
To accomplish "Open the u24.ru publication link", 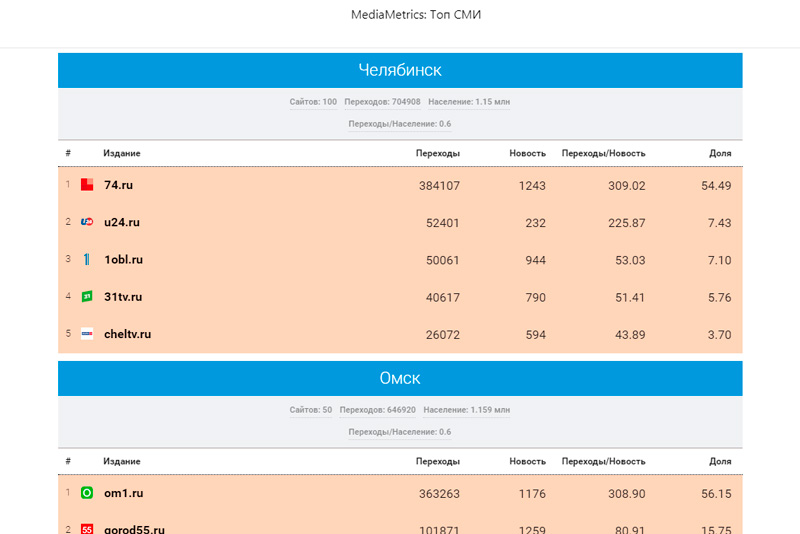I will pyautogui.click(x=121, y=222).
